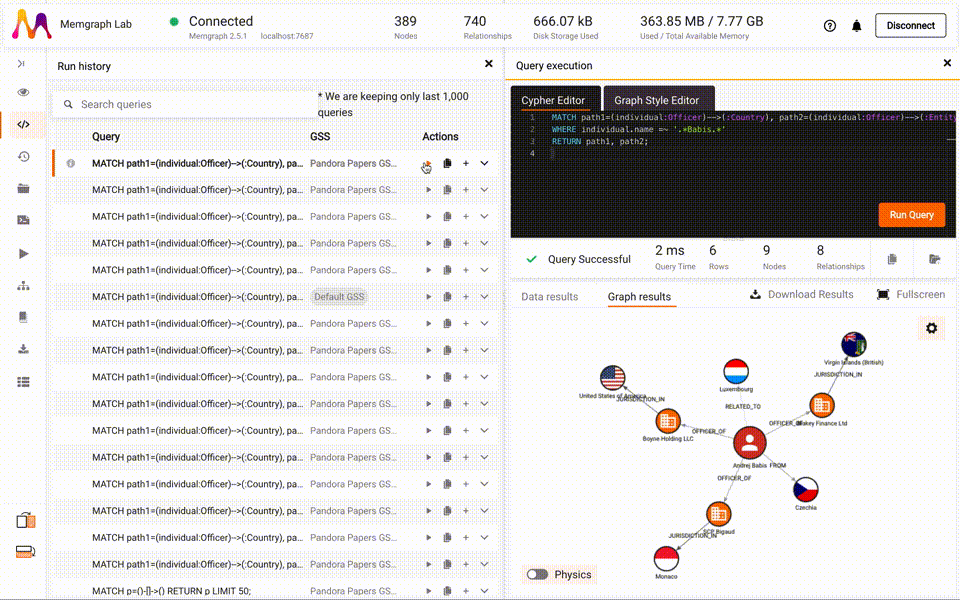Click the Memgraph Lab logo
Image resolution: width=960 pixels, height=600 pixels.
[32, 24]
